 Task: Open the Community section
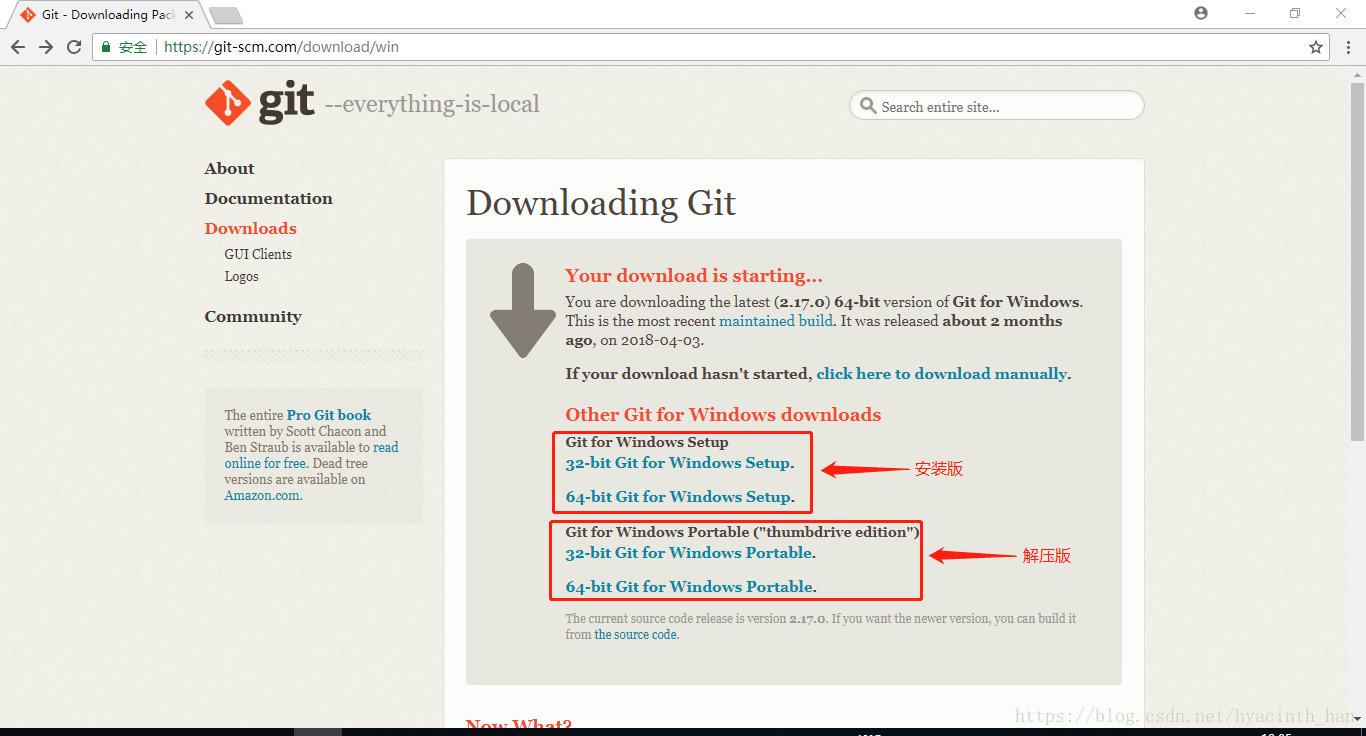pyautogui.click(x=253, y=316)
